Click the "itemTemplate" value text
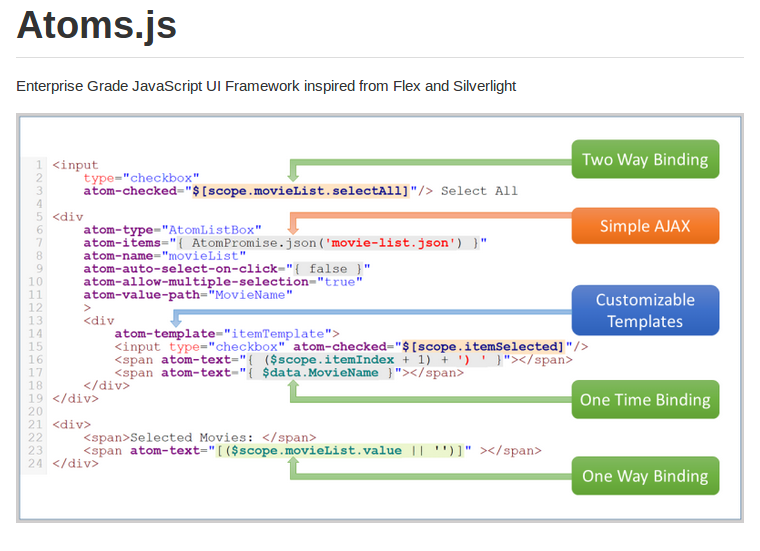 (278, 334)
